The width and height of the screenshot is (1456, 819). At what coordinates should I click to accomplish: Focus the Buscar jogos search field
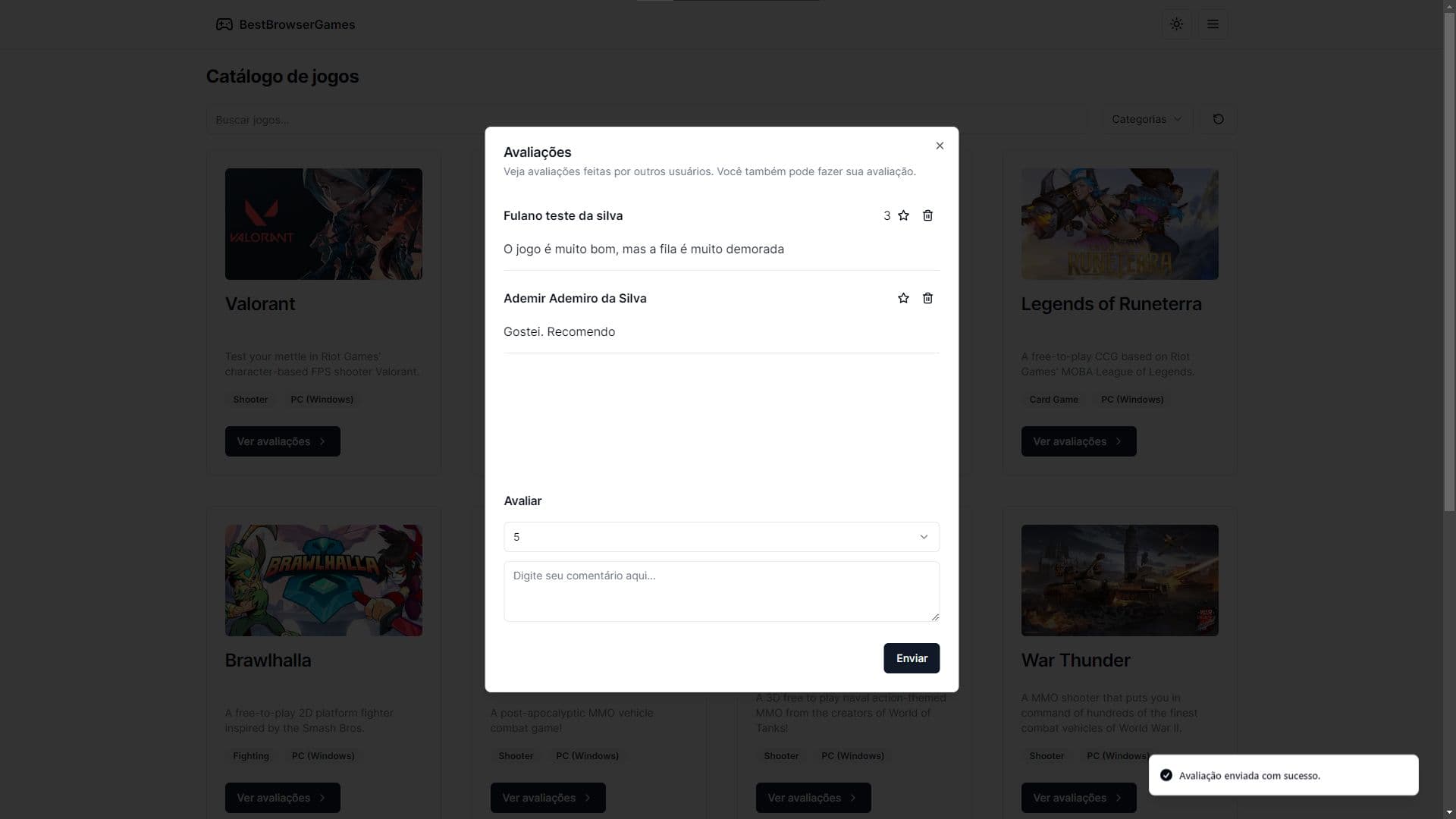pos(345,119)
